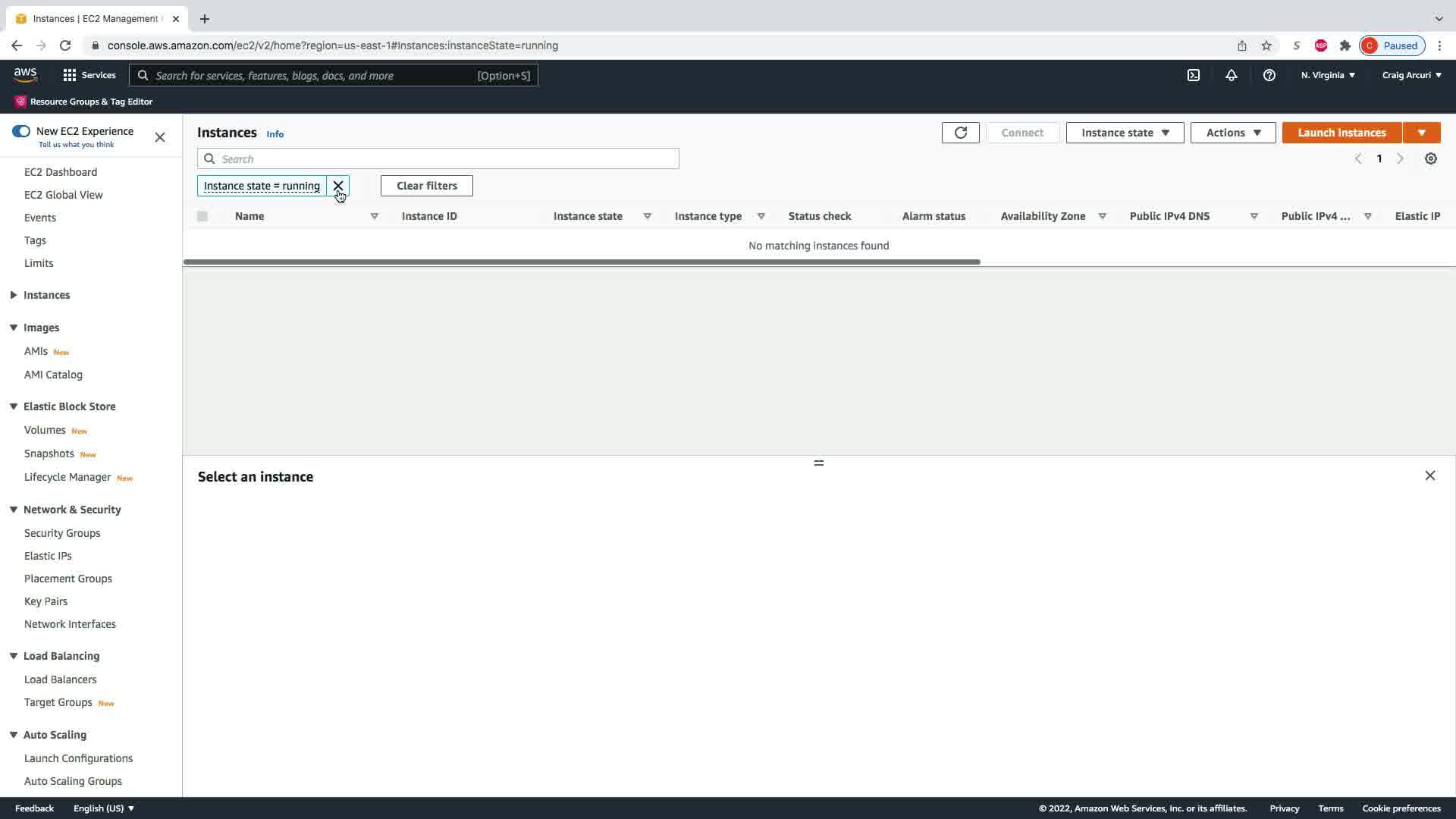Screen dimensions: 1456x819
Task: Click the instances search field
Action: click(447, 159)
